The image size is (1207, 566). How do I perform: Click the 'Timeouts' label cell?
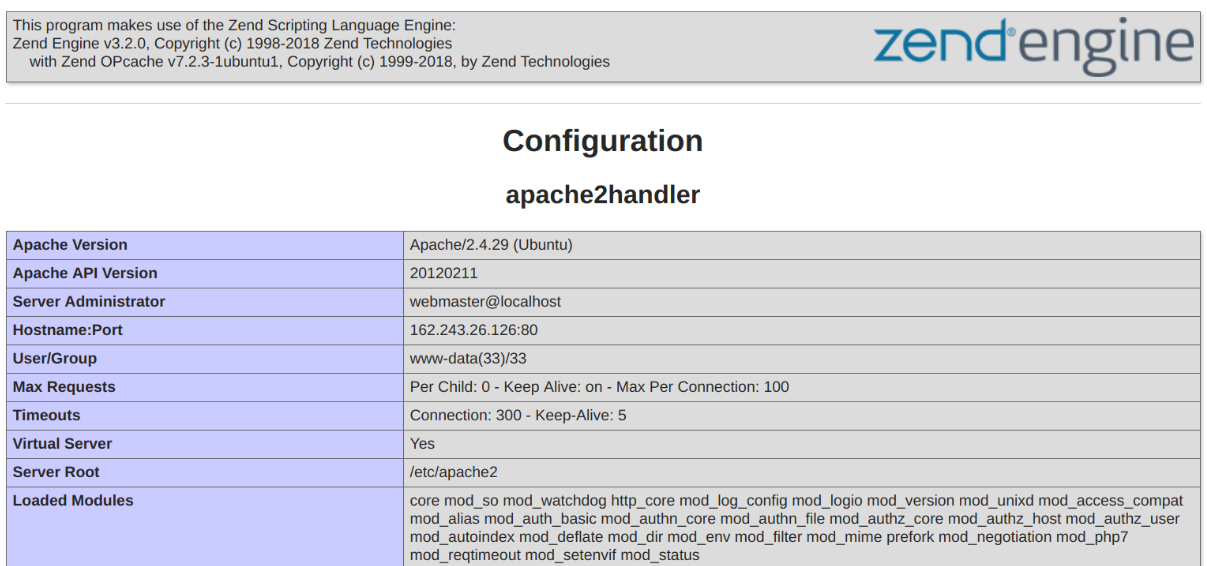click(x=205, y=415)
